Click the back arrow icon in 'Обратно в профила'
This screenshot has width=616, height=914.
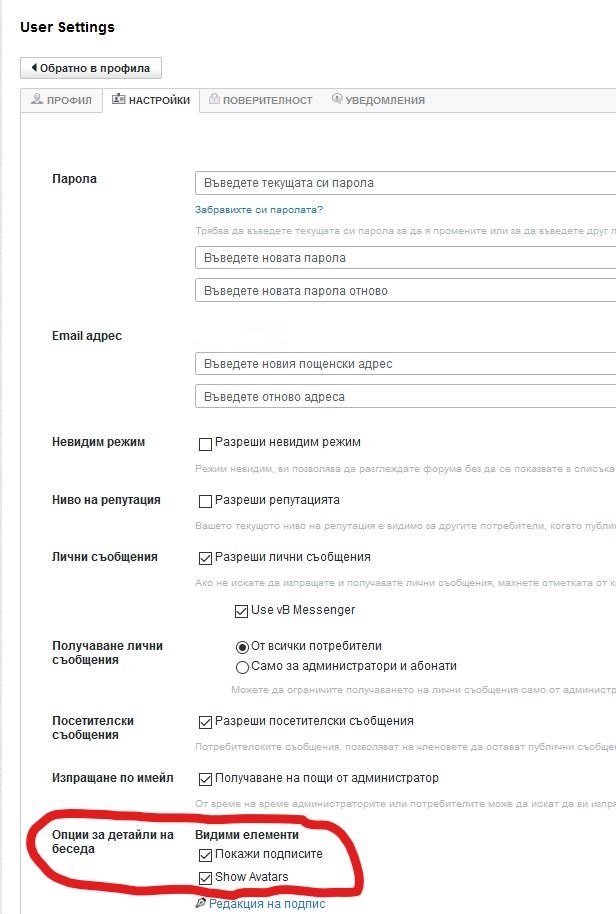point(34,68)
